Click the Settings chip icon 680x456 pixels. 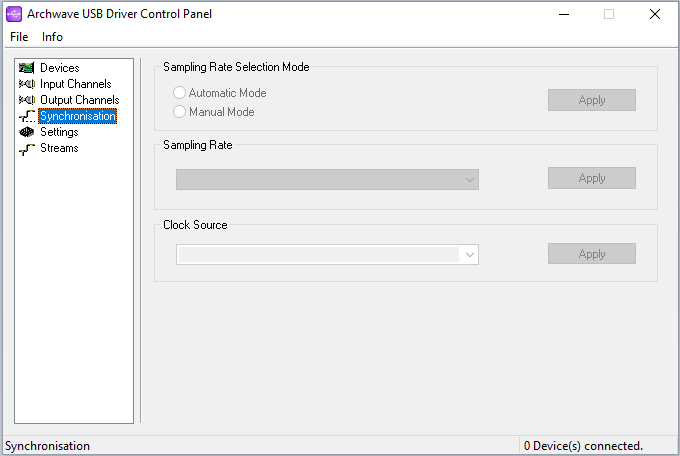coord(27,132)
